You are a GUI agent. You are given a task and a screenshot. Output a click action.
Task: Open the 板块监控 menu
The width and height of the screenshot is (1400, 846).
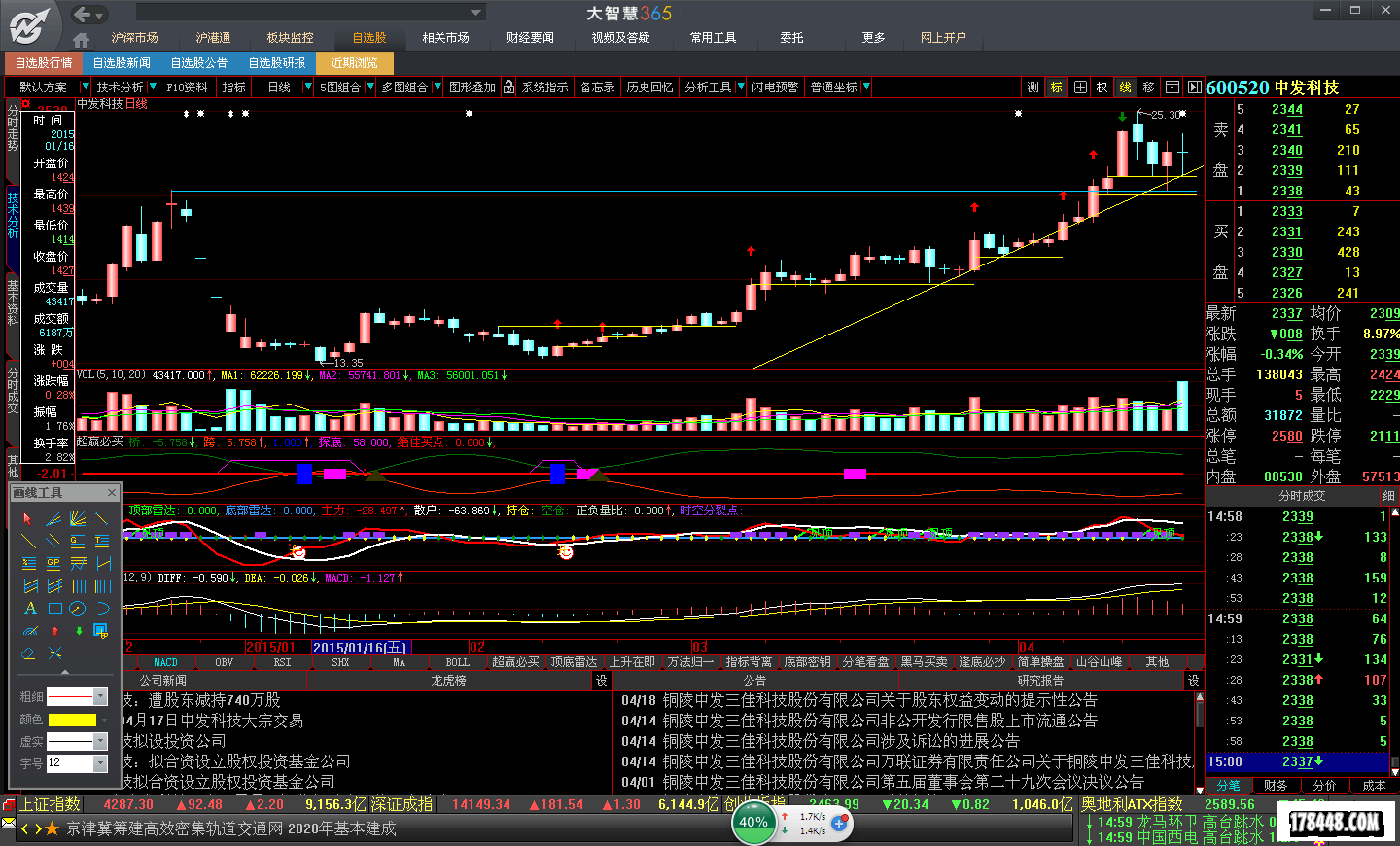click(291, 38)
